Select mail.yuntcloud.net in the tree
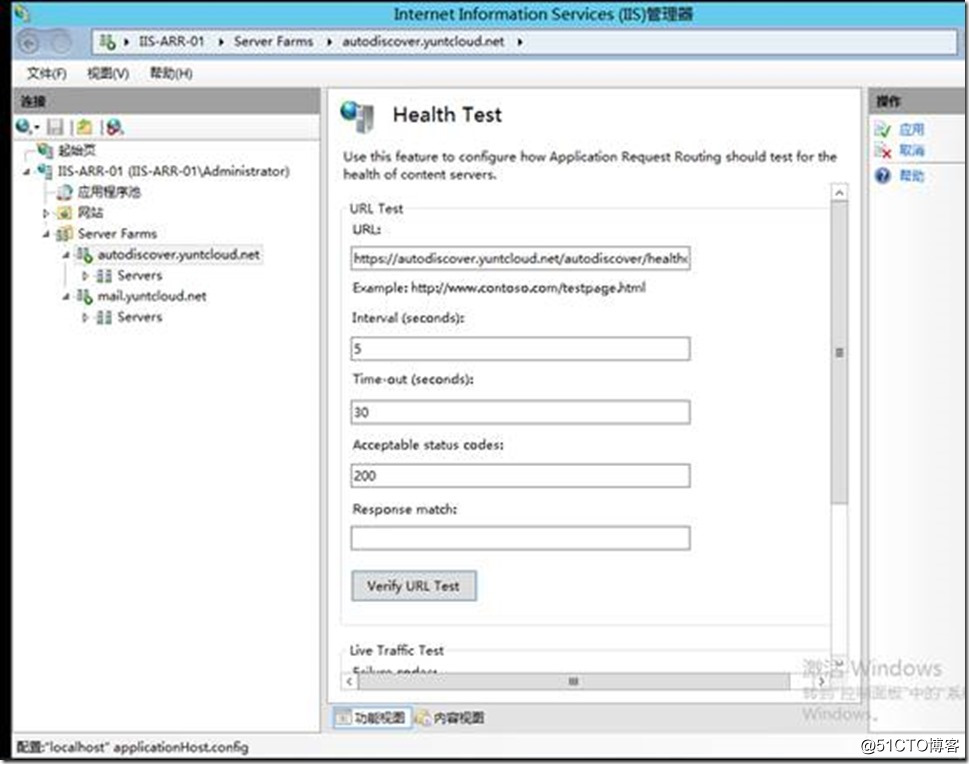 [152, 296]
